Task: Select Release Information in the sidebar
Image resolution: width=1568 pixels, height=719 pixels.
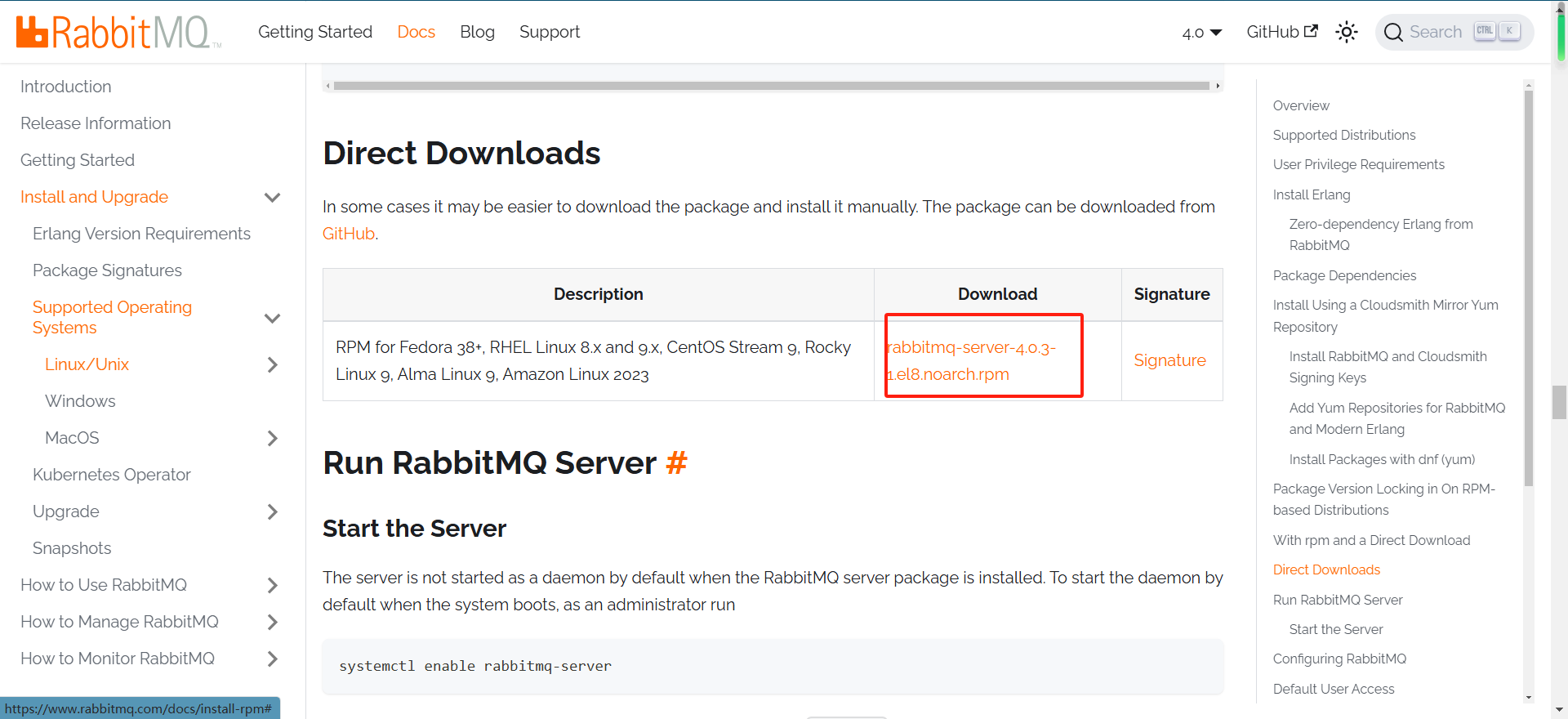Action: [x=96, y=123]
